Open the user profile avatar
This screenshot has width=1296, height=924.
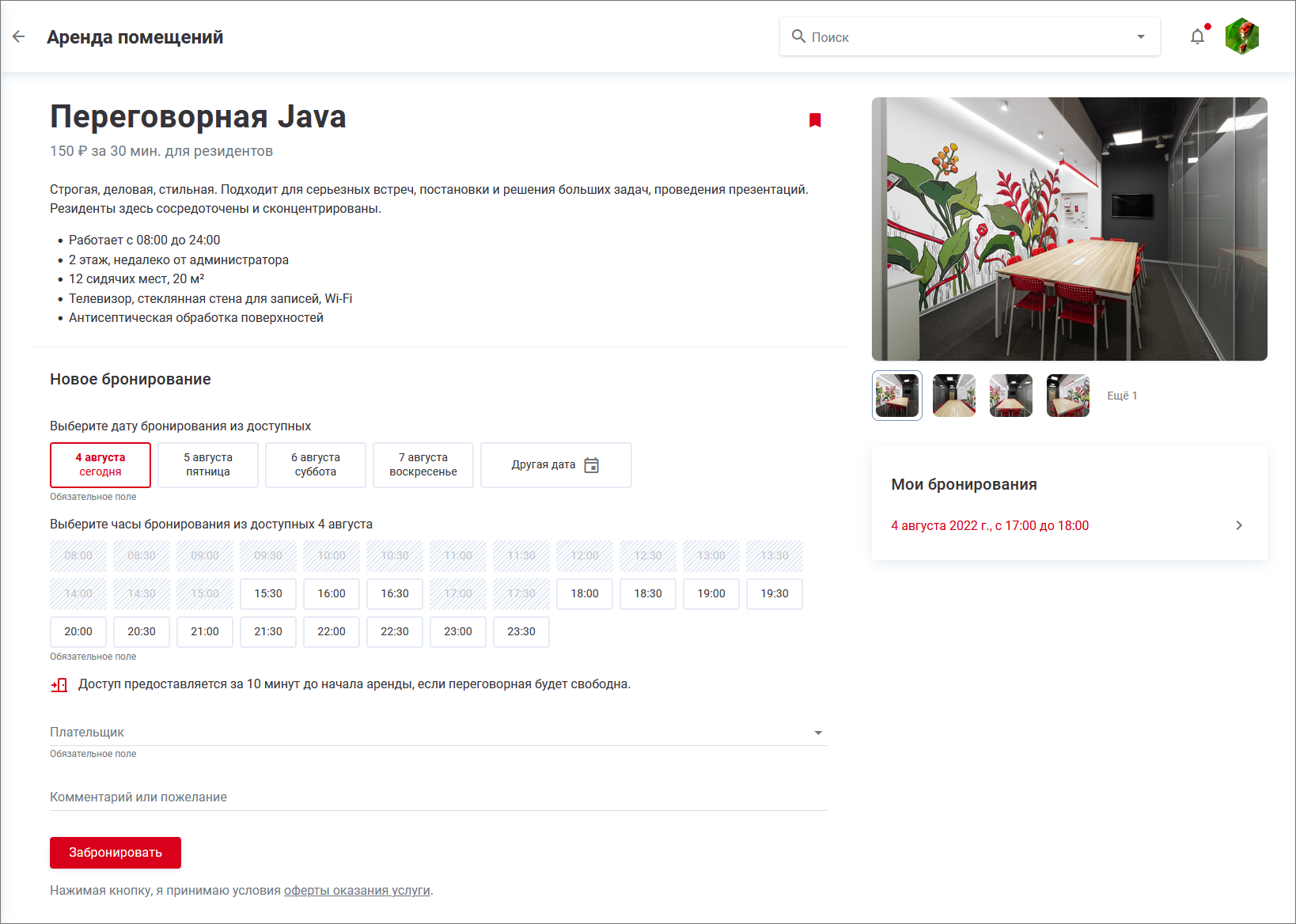1241,36
